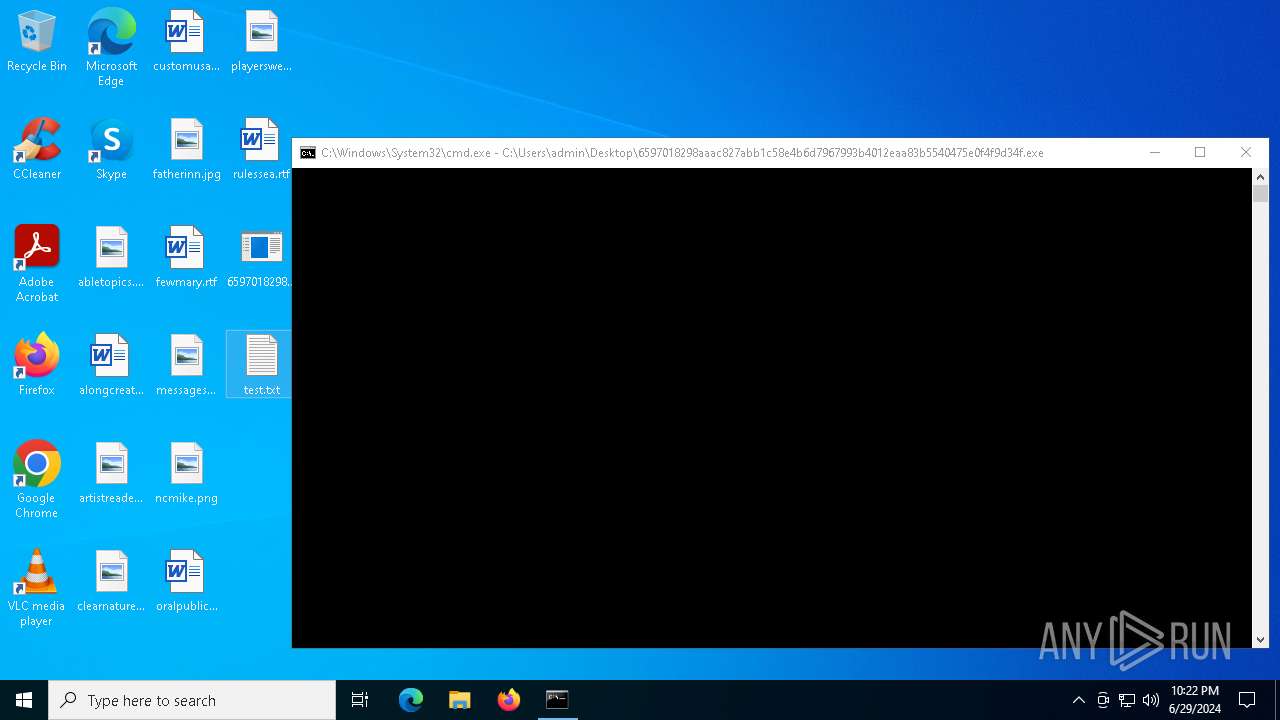The width and height of the screenshot is (1280, 720).
Task: Select the clearnature image file icon
Action: click(111, 582)
